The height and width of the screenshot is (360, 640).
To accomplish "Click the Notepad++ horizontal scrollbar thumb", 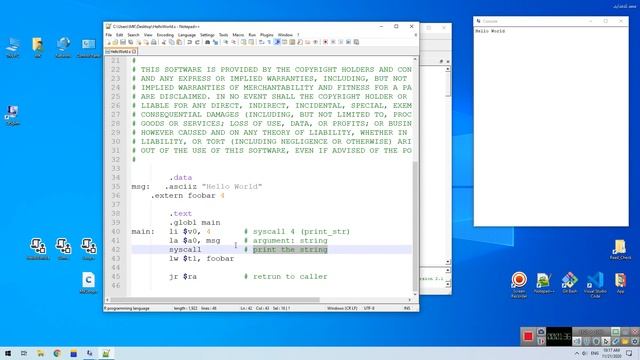I will (215, 300).
